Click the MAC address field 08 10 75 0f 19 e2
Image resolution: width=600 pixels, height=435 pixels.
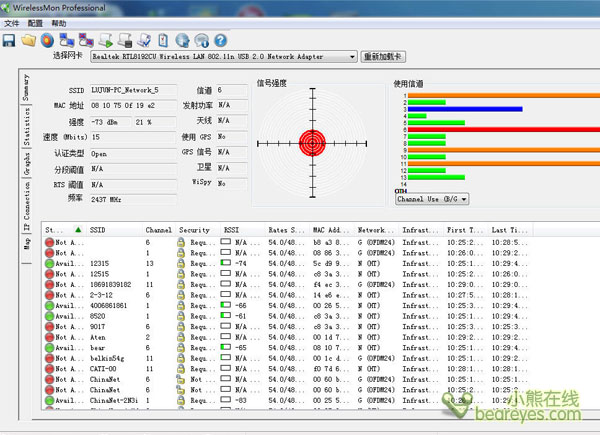tap(133, 106)
